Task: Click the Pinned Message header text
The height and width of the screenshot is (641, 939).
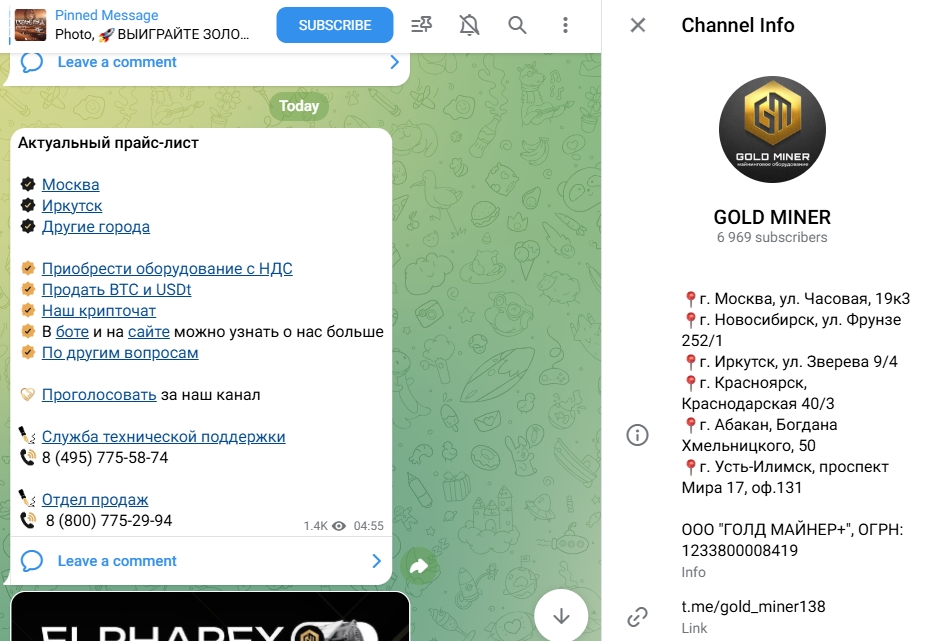Action: [x=107, y=15]
